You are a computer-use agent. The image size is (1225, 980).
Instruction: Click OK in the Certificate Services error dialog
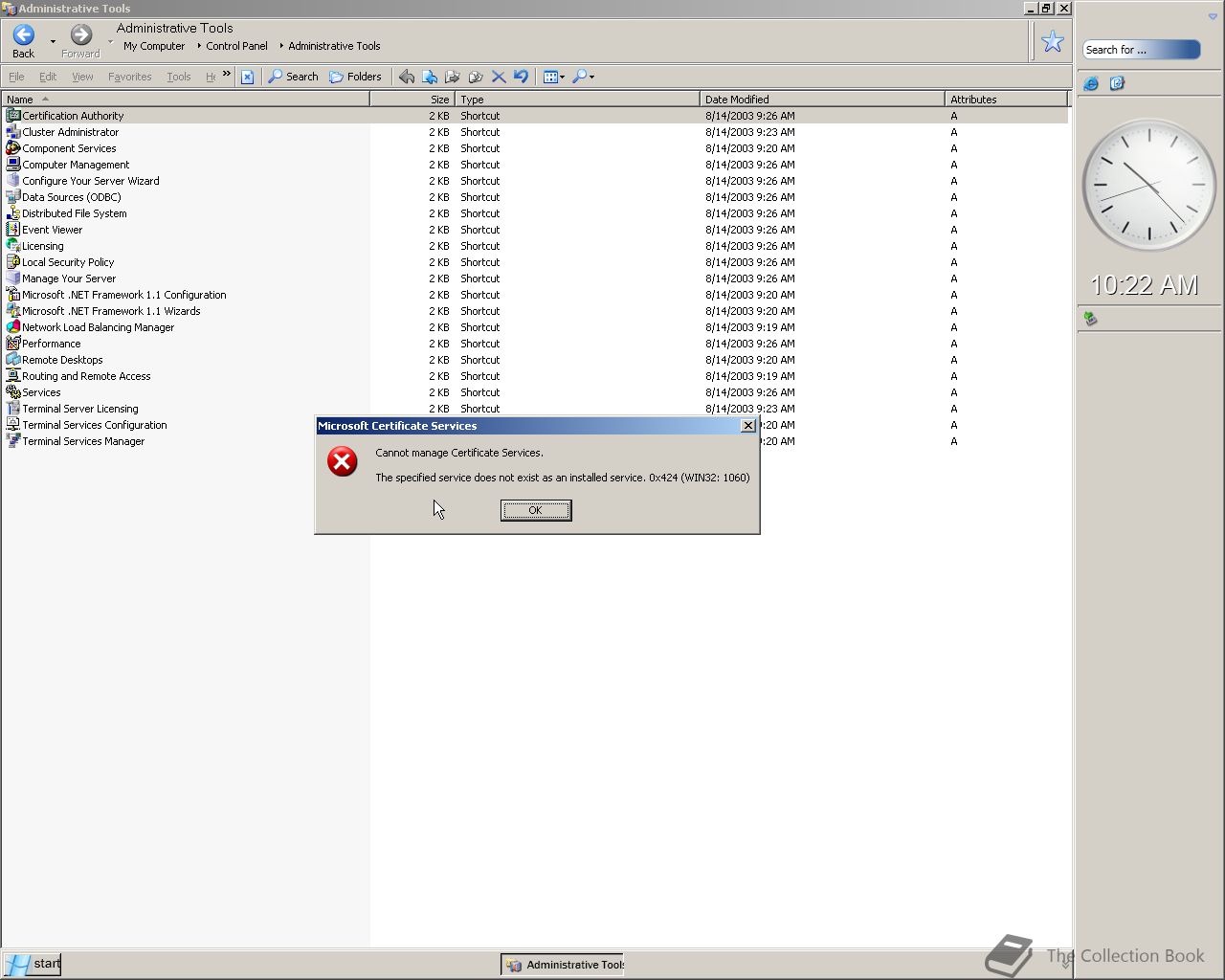point(536,510)
